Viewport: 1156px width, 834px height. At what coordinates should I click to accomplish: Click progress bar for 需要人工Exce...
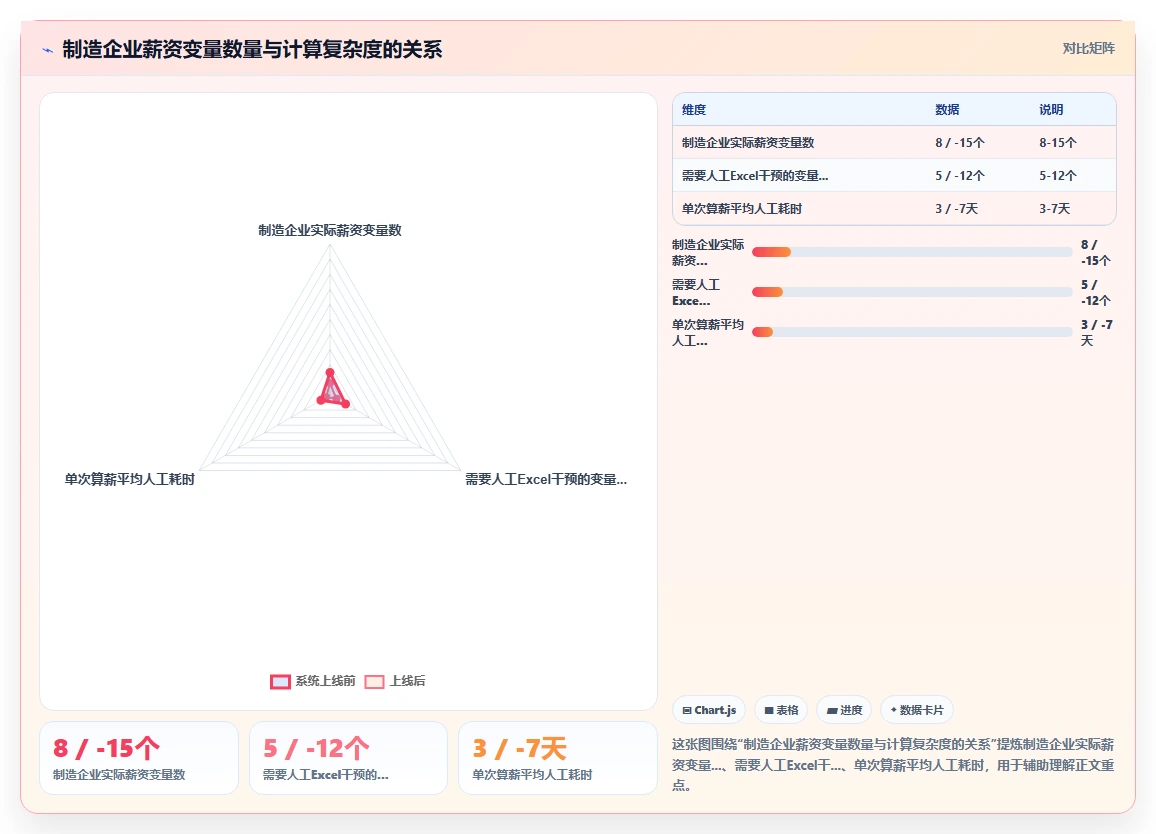tap(912, 292)
